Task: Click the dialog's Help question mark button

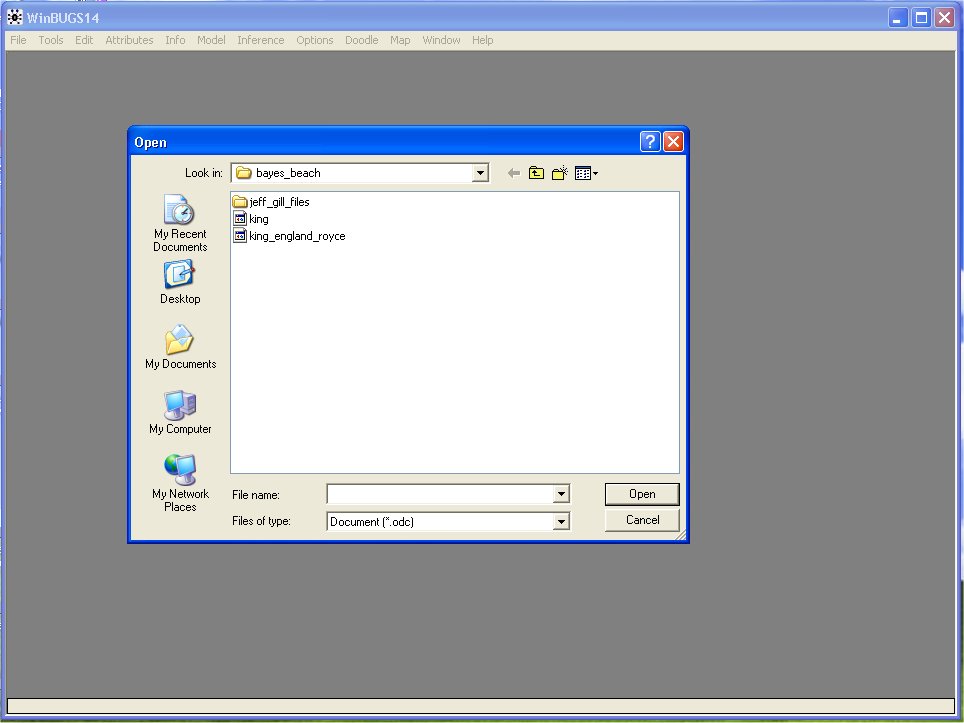Action: point(650,142)
